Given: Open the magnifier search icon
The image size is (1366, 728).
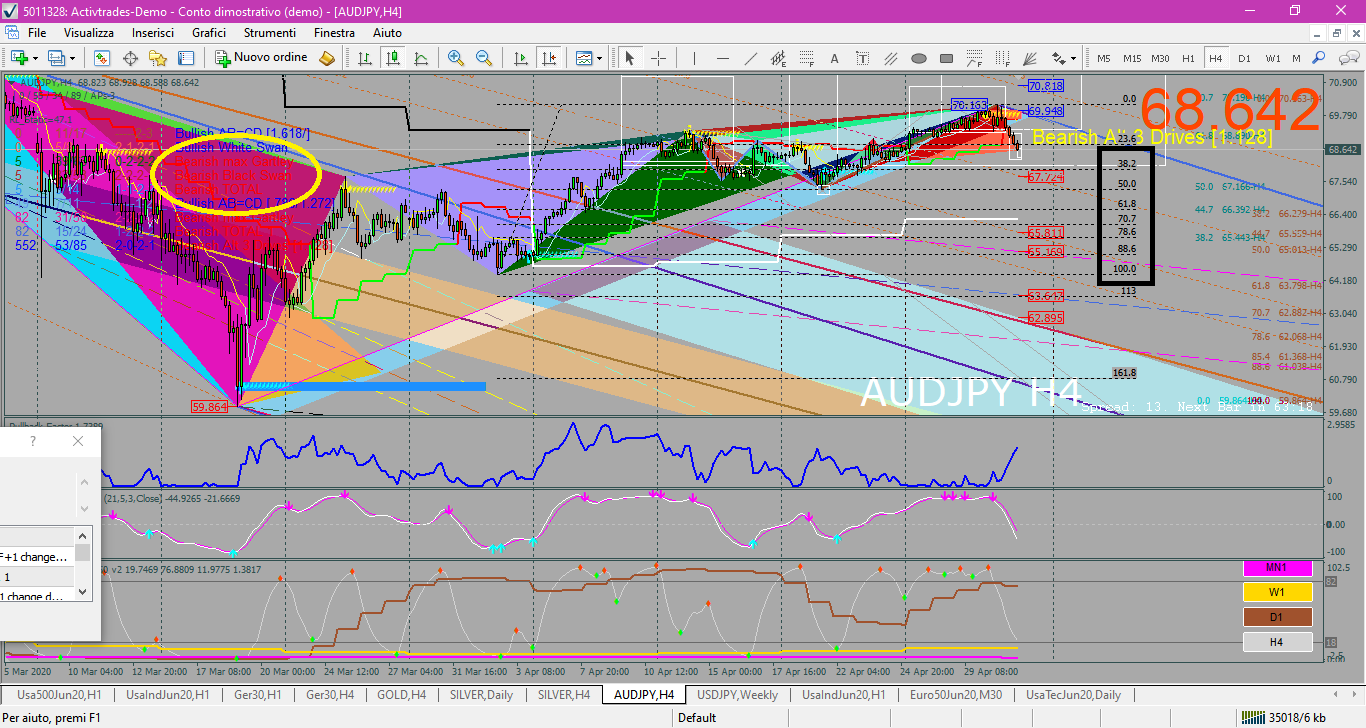Looking at the screenshot, I should (1319, 58).
